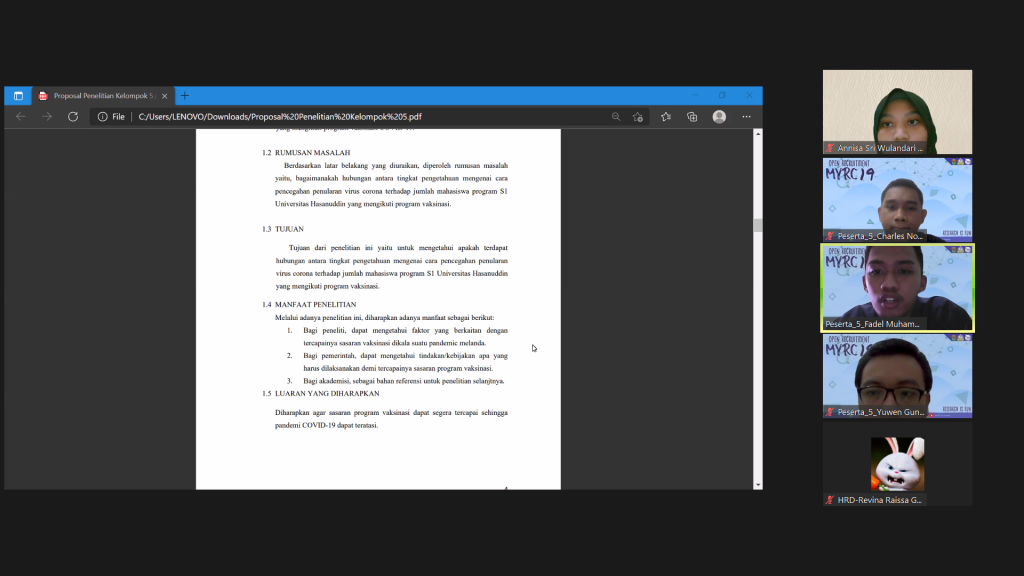Select HRD-Revina Raissa rabbit avatar
This screenshot has height=576, width=1024.
(897, 464)
